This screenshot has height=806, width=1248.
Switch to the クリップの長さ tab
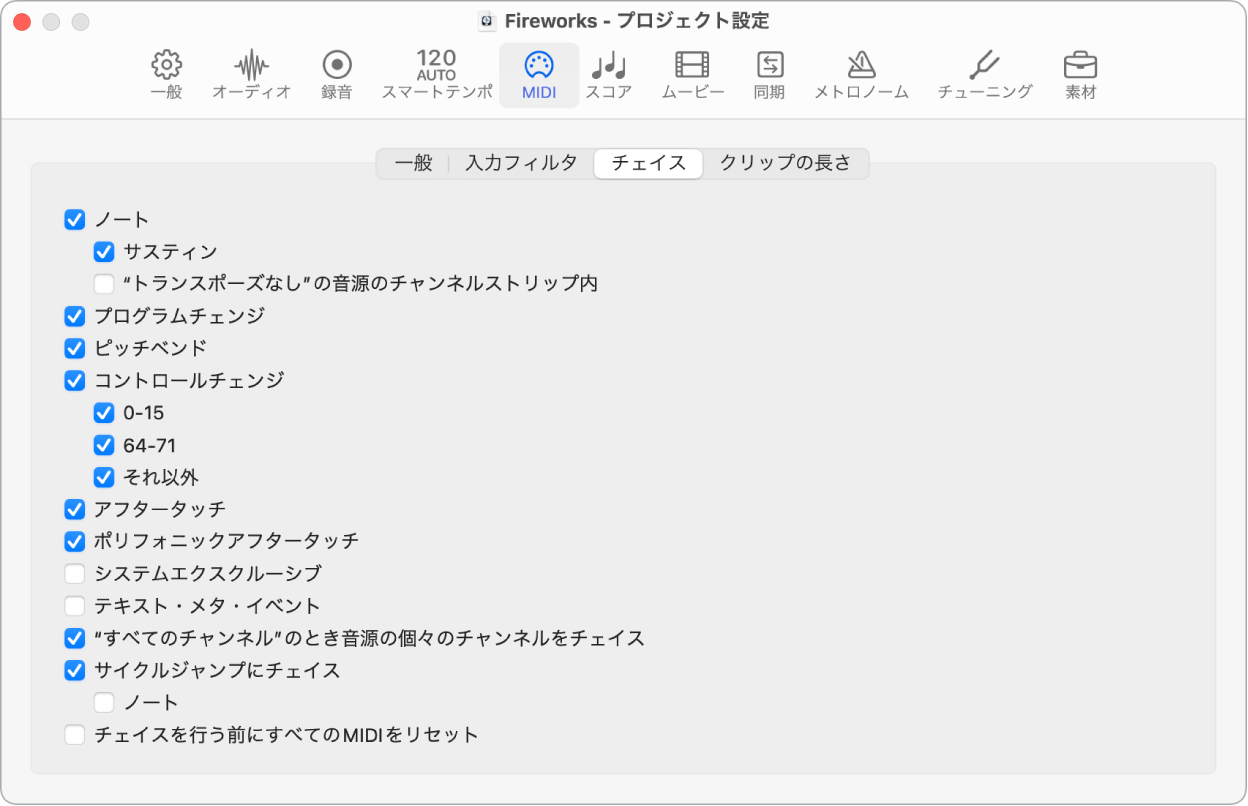pos(787,163)
